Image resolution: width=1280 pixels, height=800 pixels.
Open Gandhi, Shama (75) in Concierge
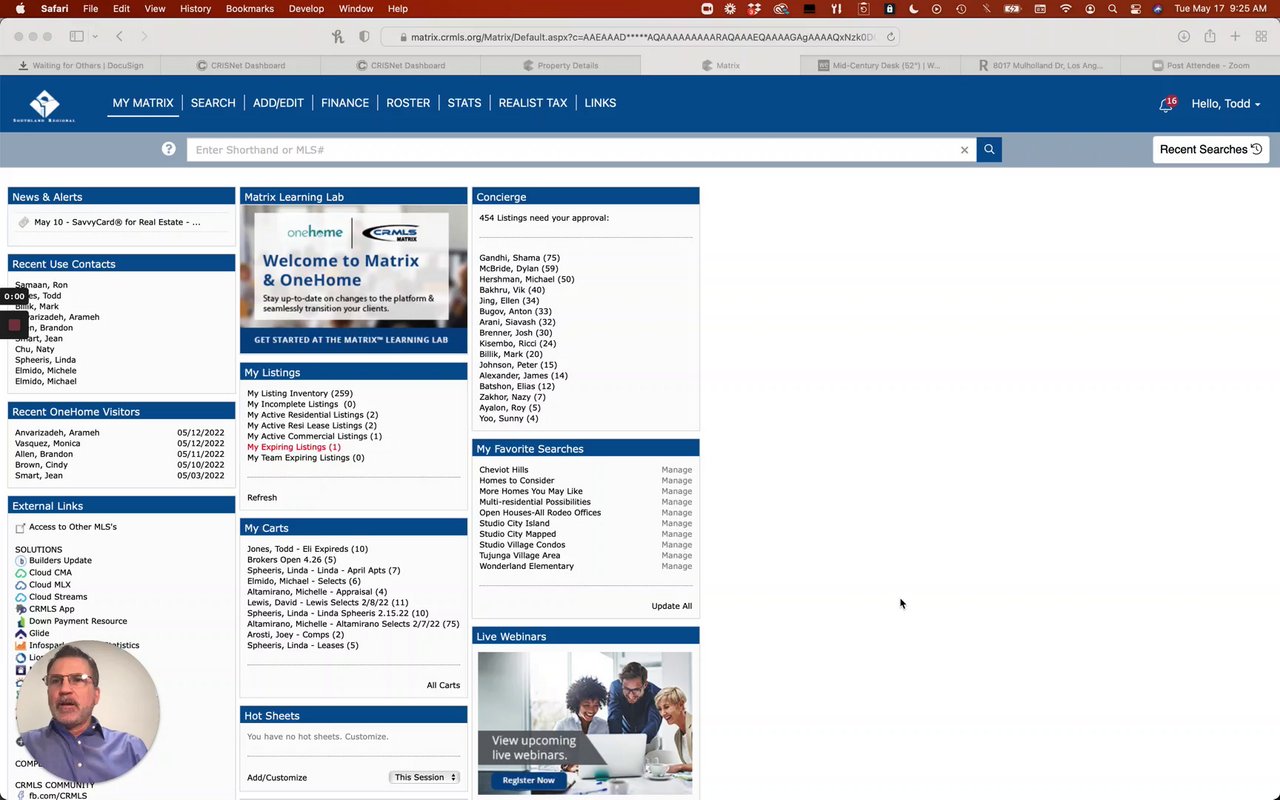(519, 258)
